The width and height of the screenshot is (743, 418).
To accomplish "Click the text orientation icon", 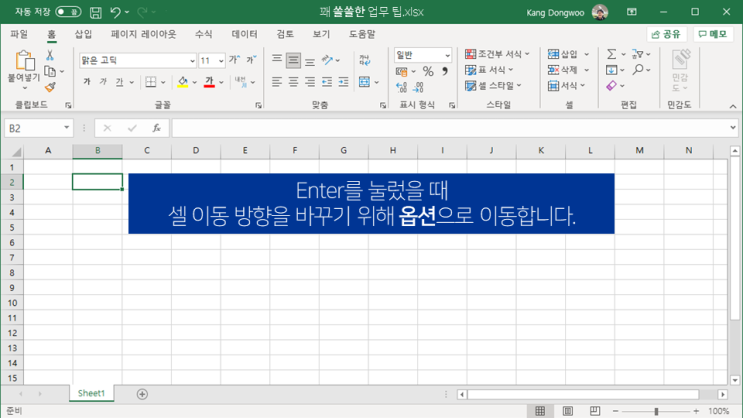I will [x=327, y=60].
